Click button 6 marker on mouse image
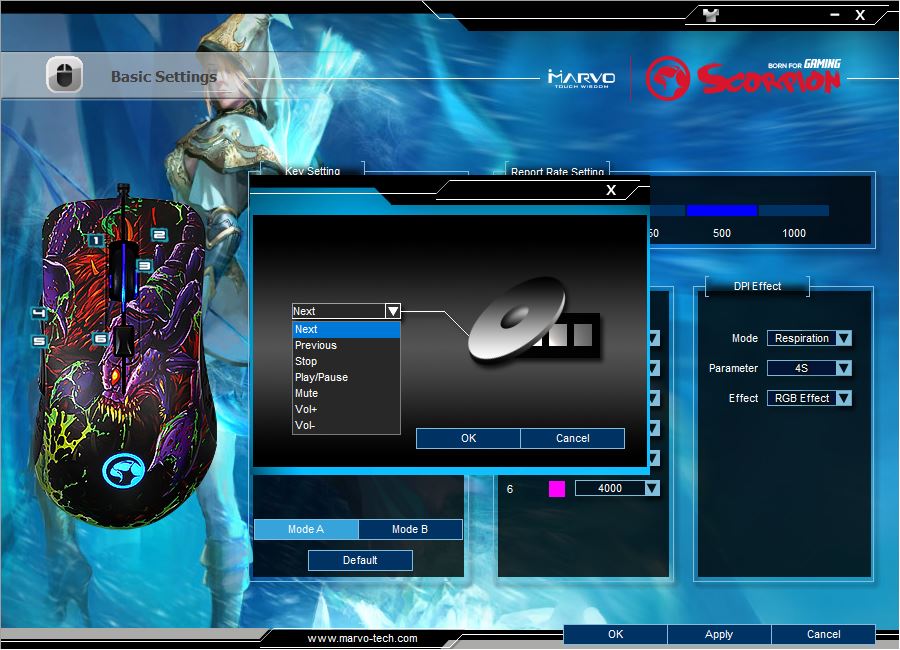 100,339
